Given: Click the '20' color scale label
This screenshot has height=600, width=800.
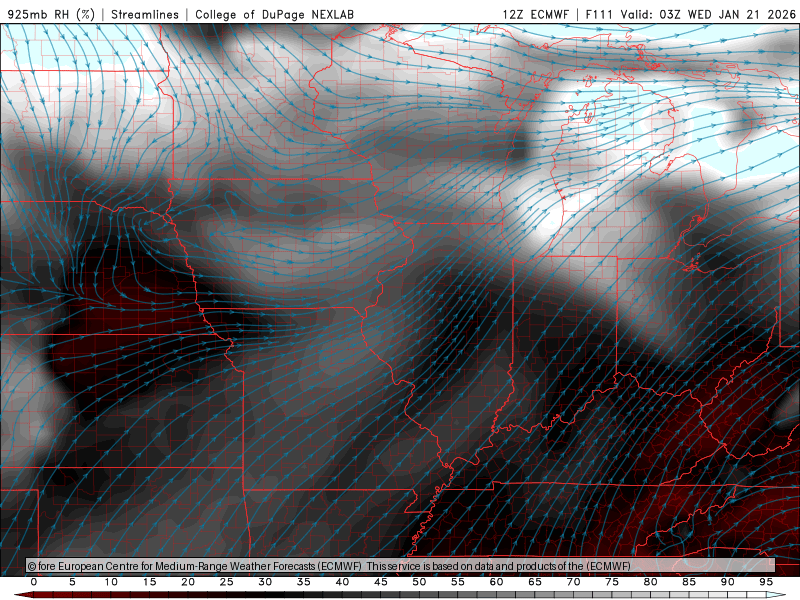Looking at the screenshot, I should (x=188, y=582).
